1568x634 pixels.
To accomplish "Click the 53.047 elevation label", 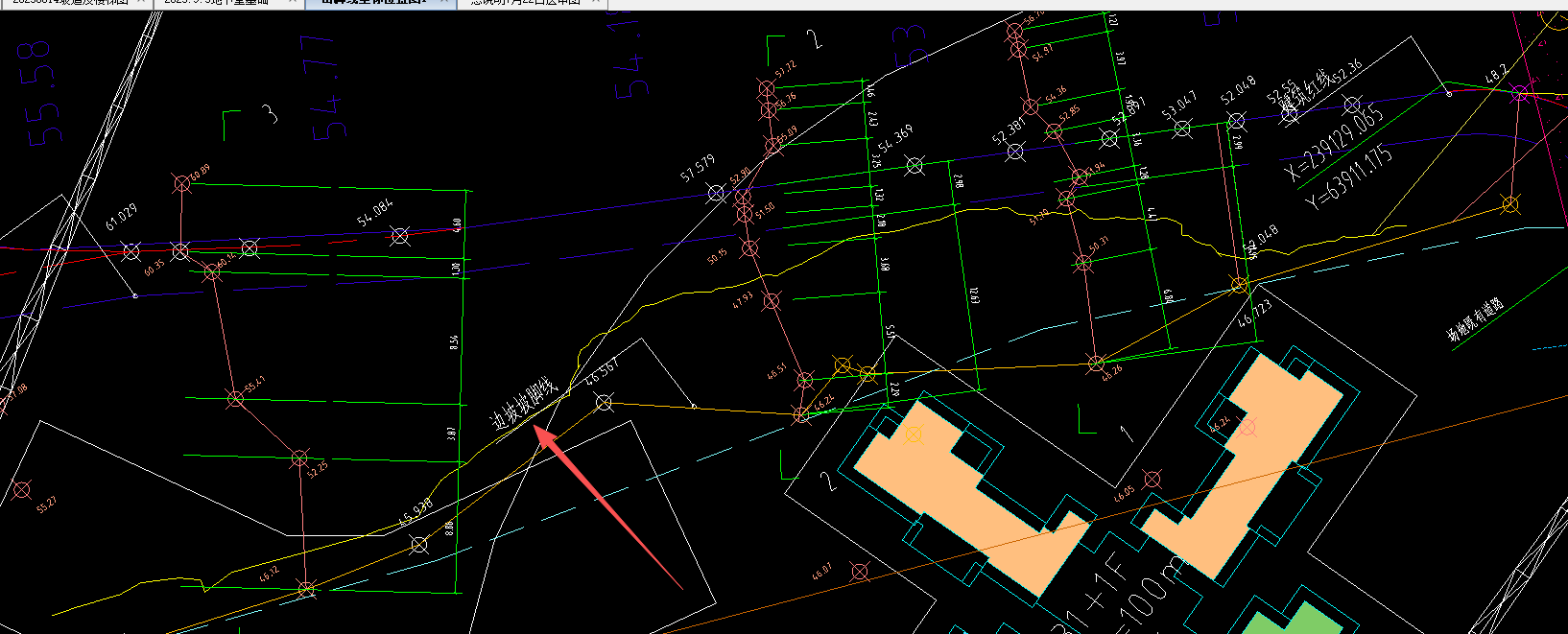I will click(x=1179, y=105).
